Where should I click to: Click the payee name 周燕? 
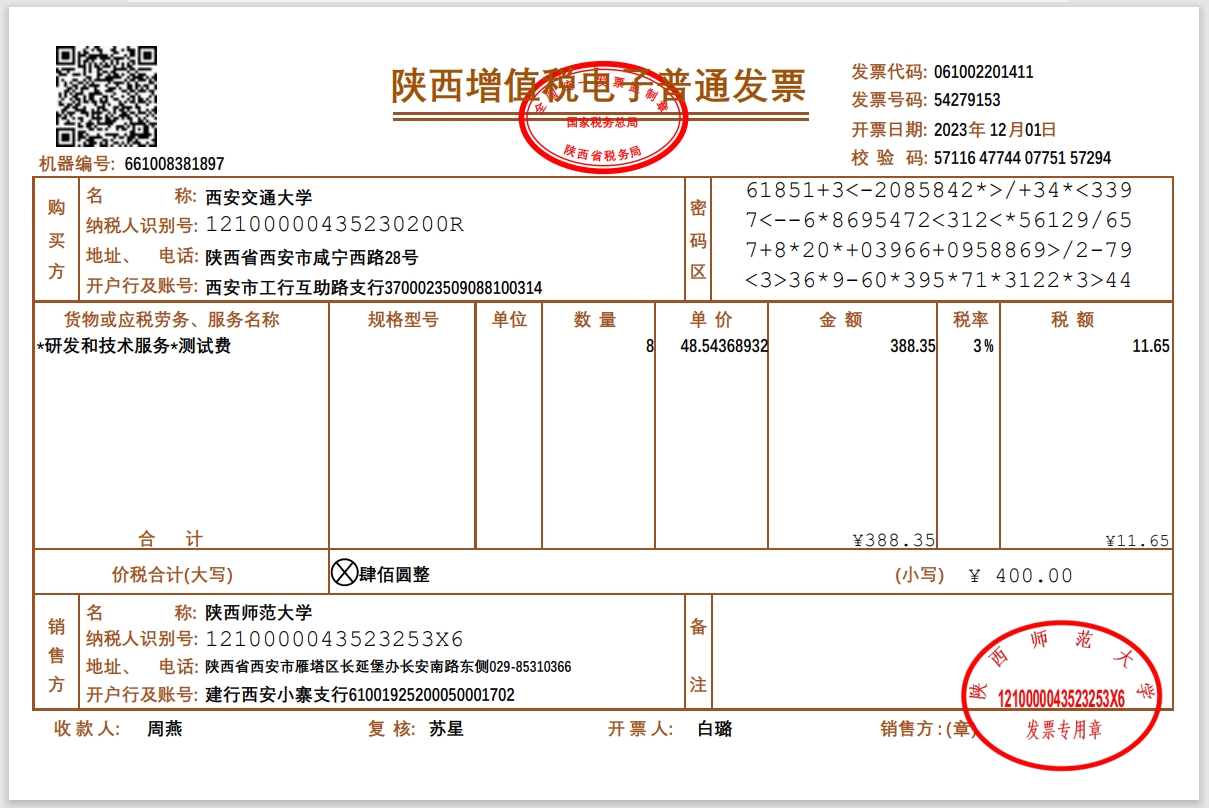point(165,729)
